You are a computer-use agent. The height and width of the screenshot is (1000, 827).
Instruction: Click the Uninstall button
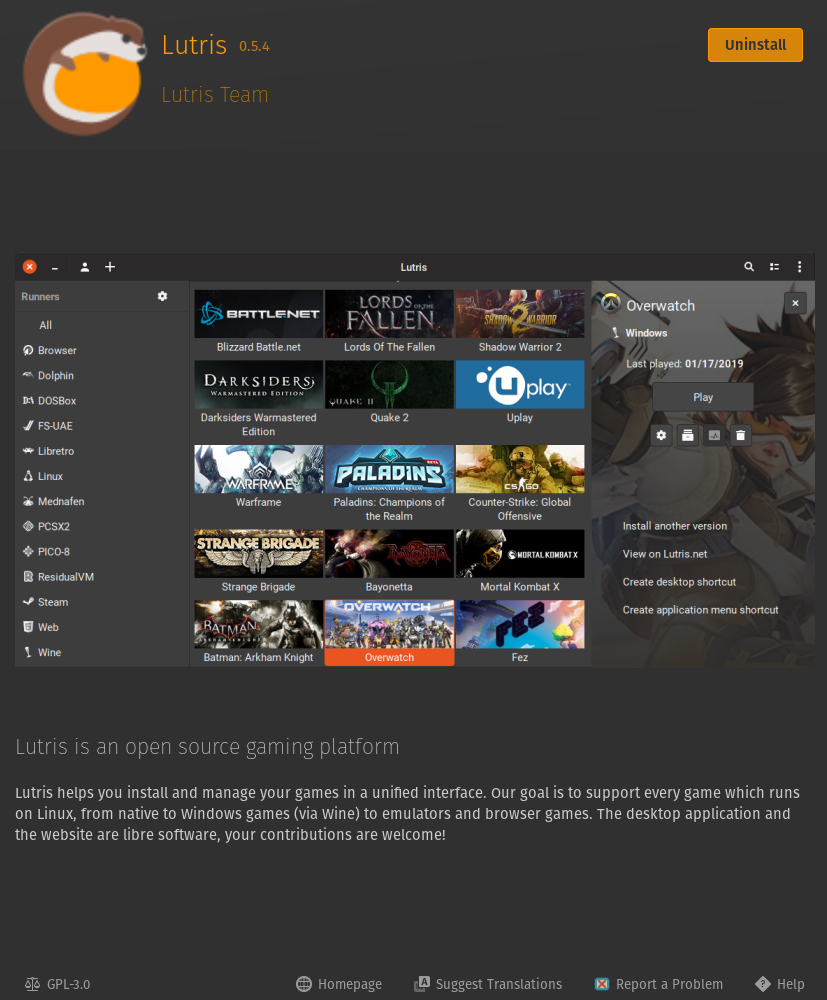click(x=755, y=45)
